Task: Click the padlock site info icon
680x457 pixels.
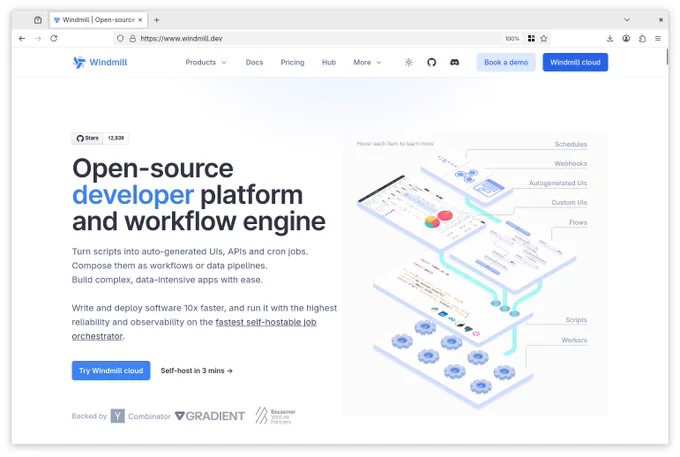Action: [133, 39]
